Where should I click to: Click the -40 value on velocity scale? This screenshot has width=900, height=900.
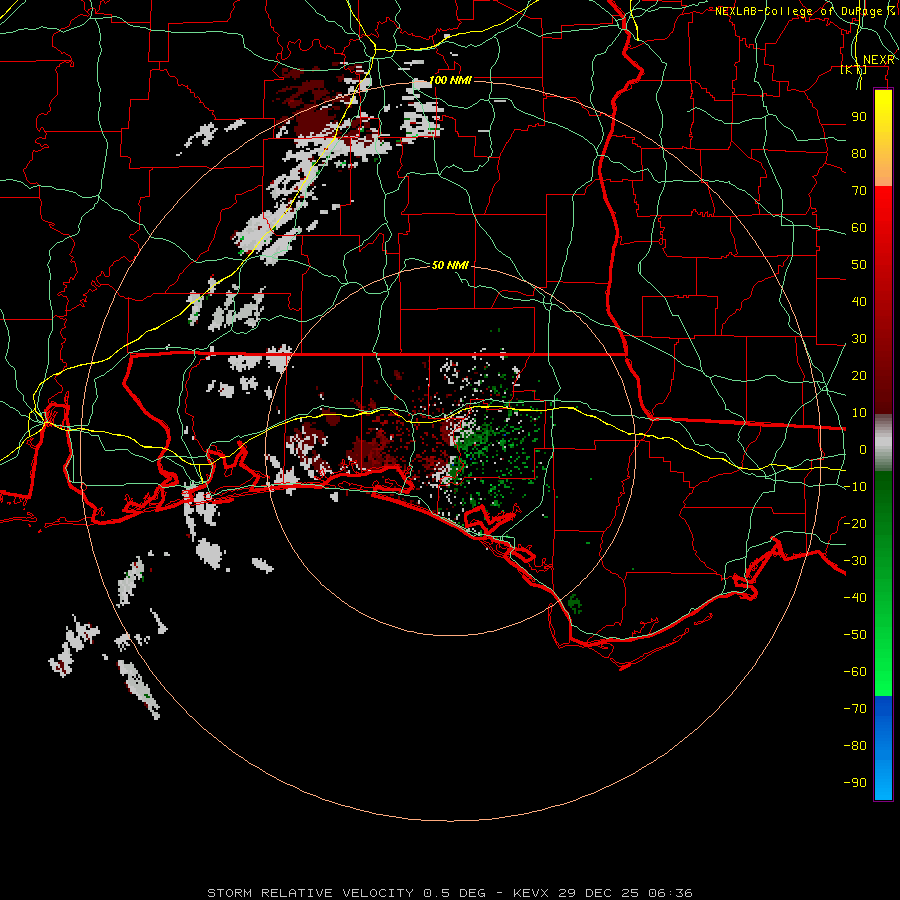[x=855, y=598]
